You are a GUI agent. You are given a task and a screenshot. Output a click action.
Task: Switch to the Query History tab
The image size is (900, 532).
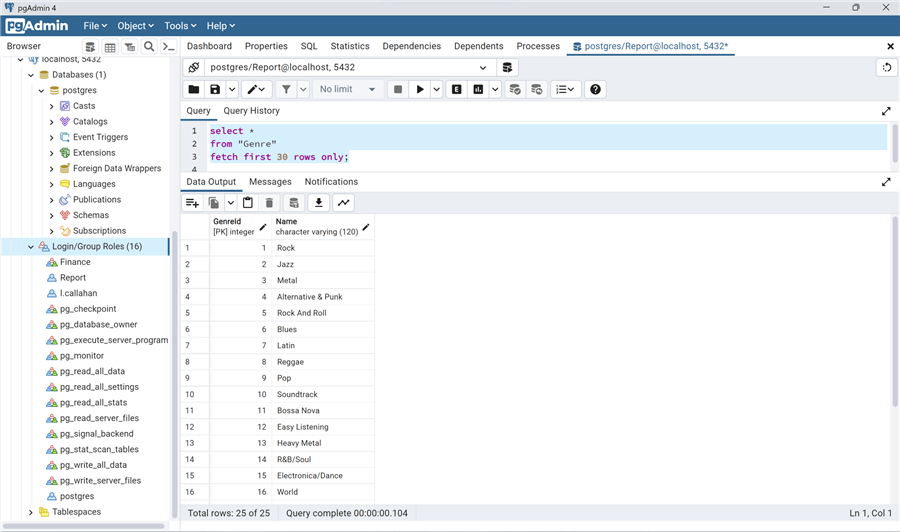251,111
